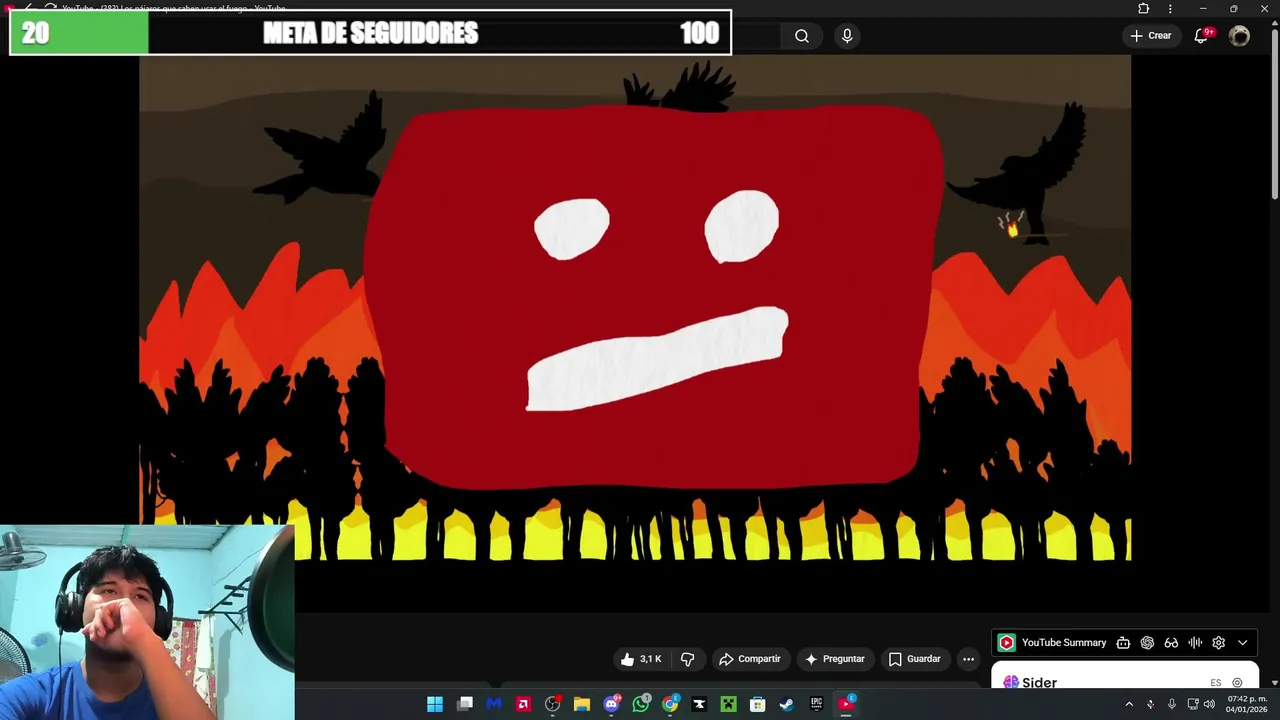Change Sider language ES selector
The height and width of the screenshot is (720, 1280).
pos(1215,683)
